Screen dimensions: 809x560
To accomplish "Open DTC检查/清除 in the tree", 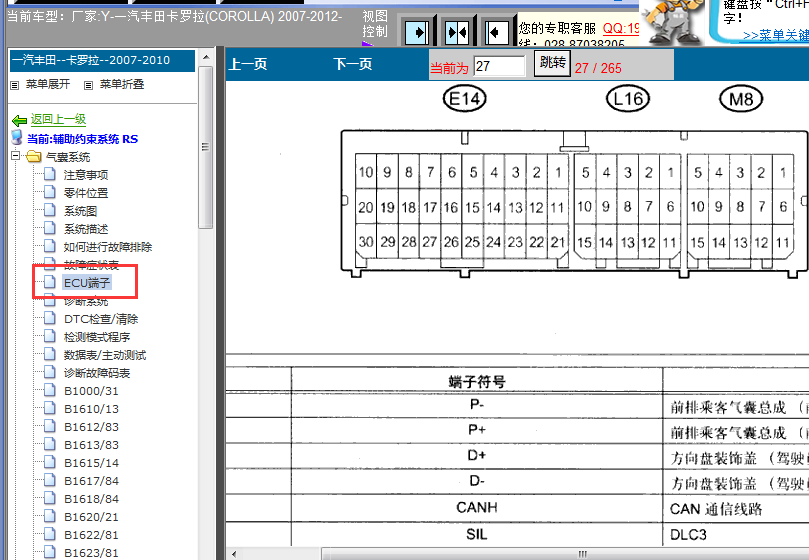I will click(x=100, y=319).
